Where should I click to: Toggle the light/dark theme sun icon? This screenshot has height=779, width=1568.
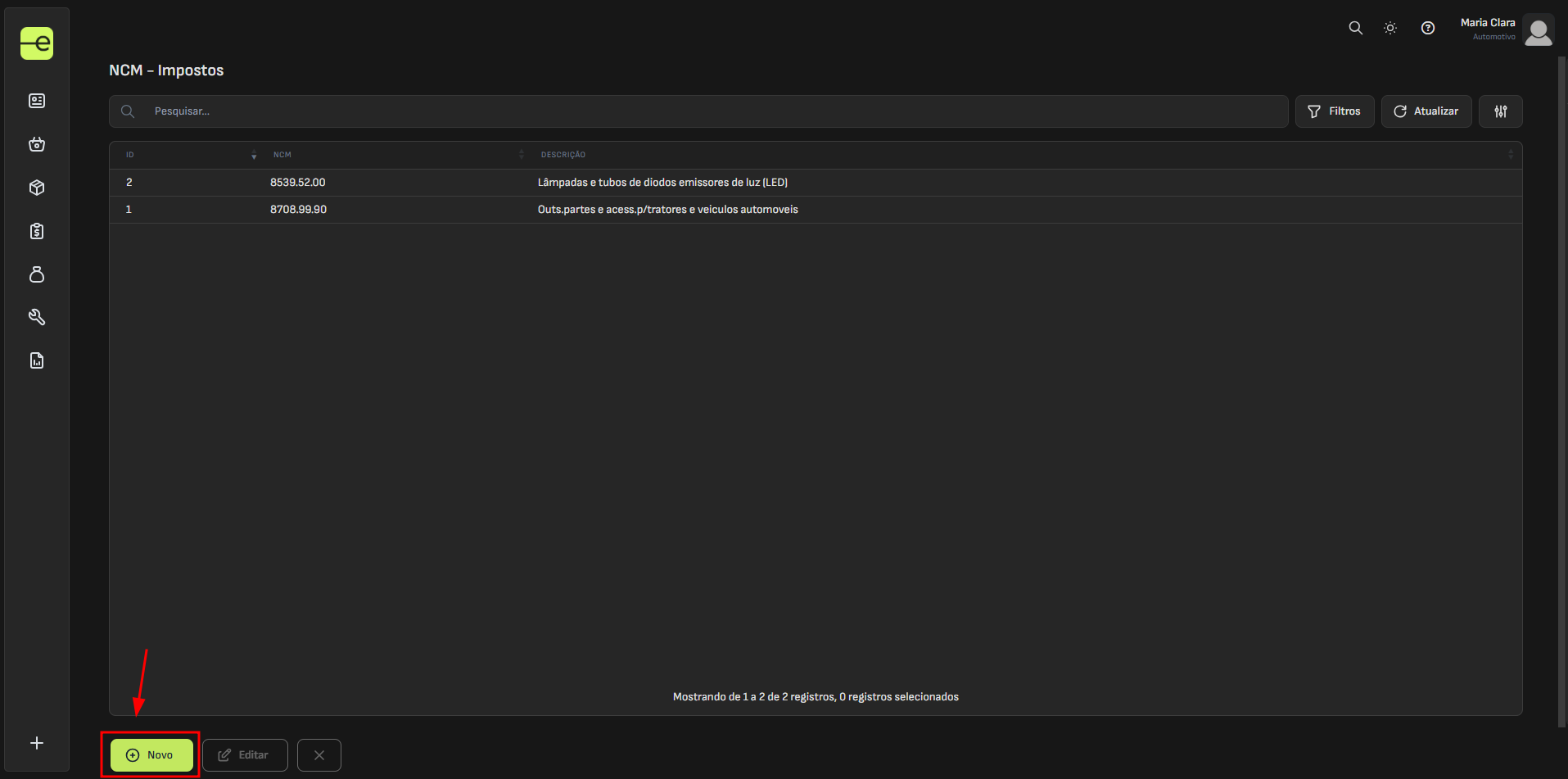1390,28
